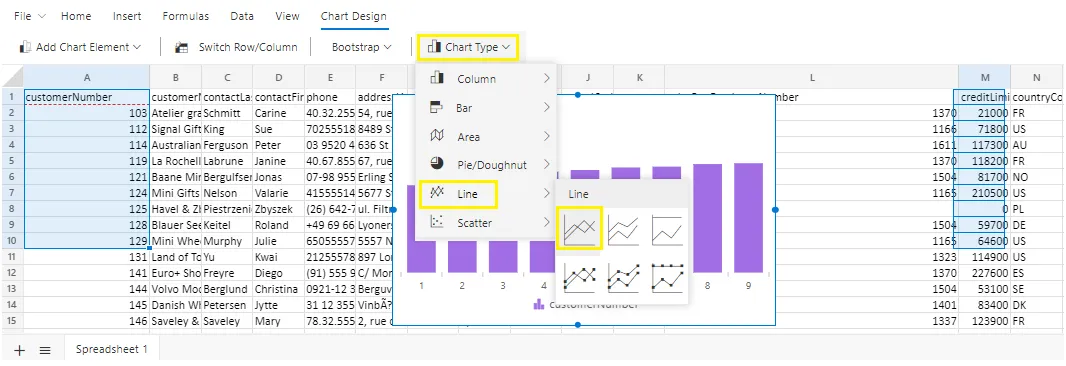Open the Bootstrap theme dropdown
The image size is (1066, 366).
pos(362,47)
